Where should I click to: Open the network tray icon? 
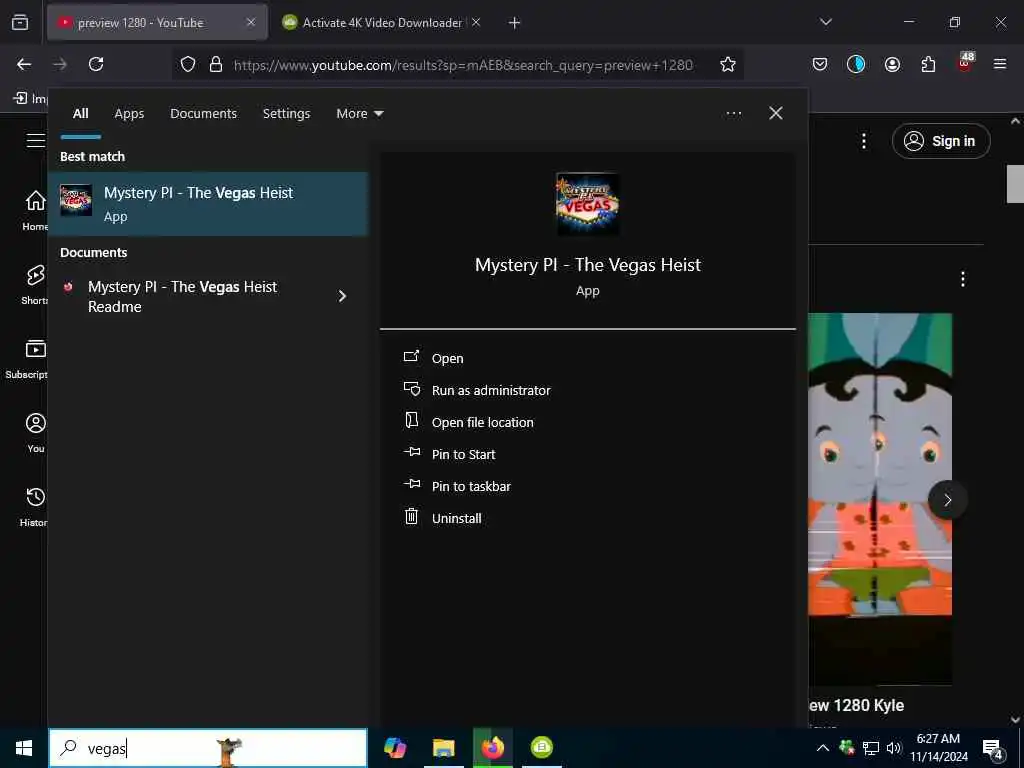pos(871,748)
